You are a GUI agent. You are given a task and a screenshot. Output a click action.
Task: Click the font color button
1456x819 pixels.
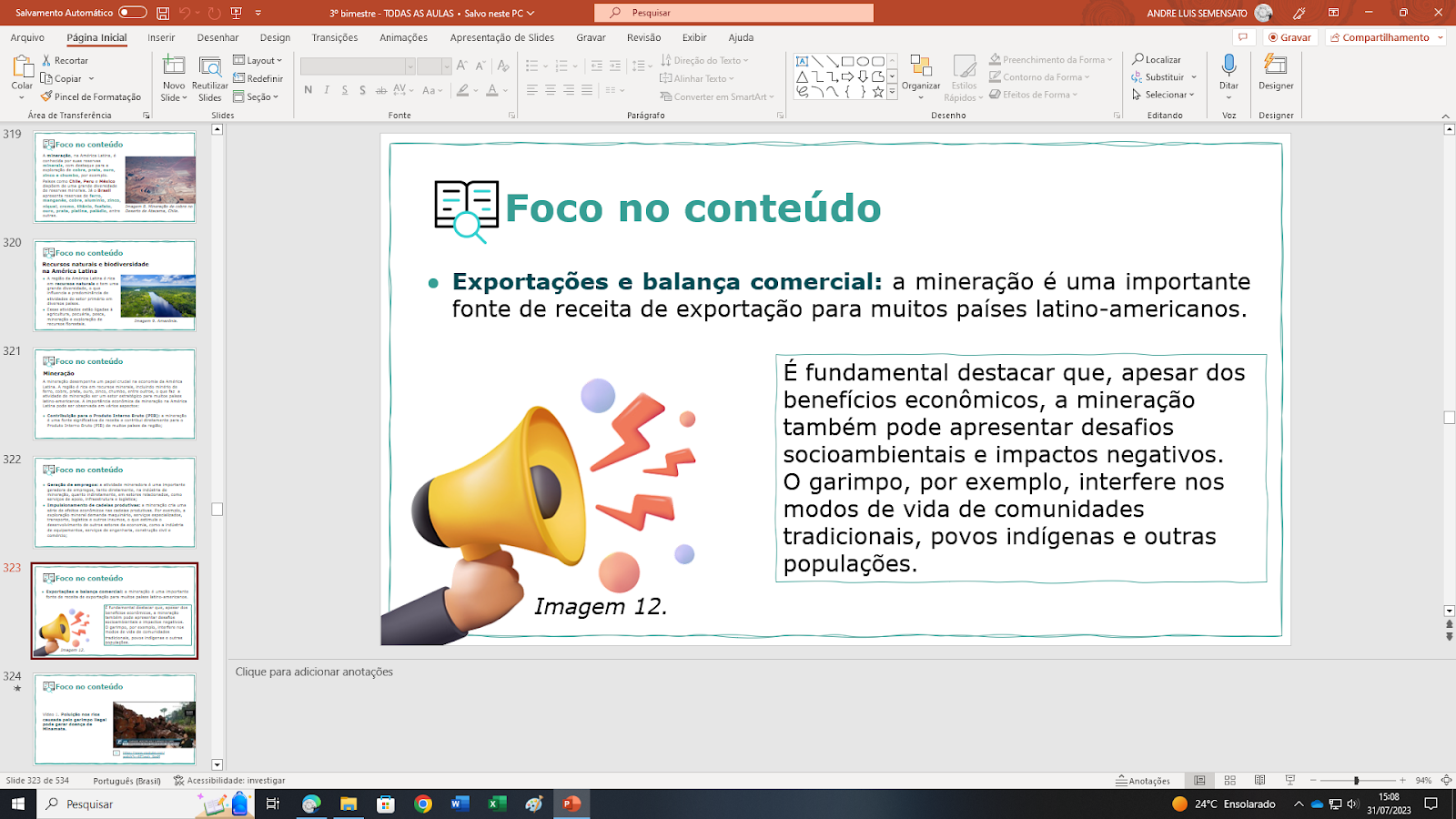coord(492,90)
